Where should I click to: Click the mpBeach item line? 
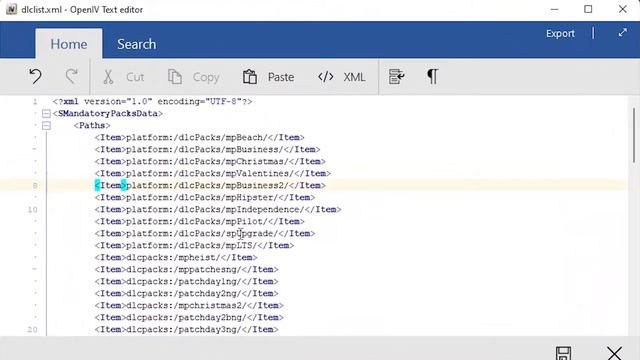tap(200, 138)
